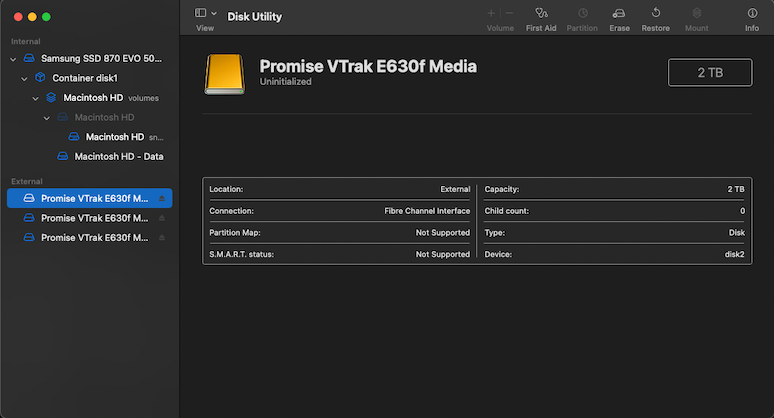The width and height of the screenshot is (774, 418).
Task: Click the Internal section header
Action: pos(26,41)
